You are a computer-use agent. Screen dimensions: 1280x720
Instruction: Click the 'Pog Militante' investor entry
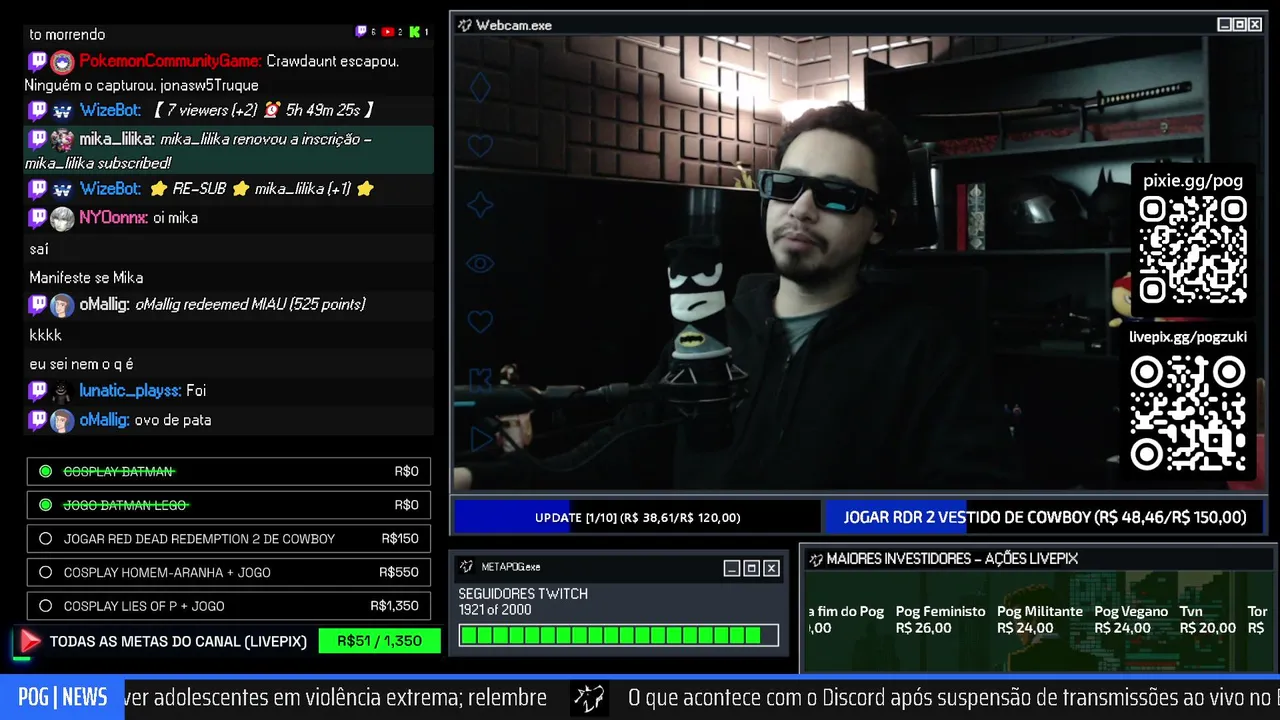(x=1040, y=619)
